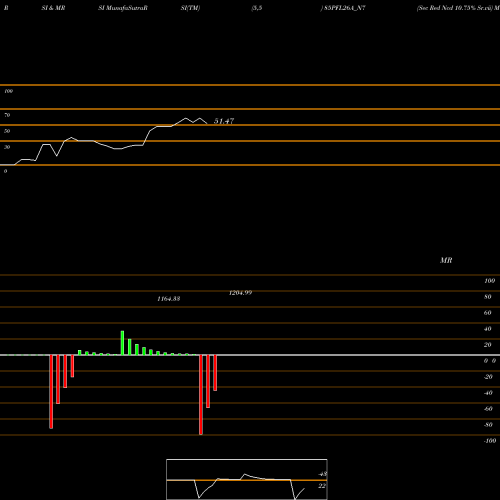Click the -20 label on MR axis
The image size is (500, 500).
pyautogui.click(x=488, y=377)
